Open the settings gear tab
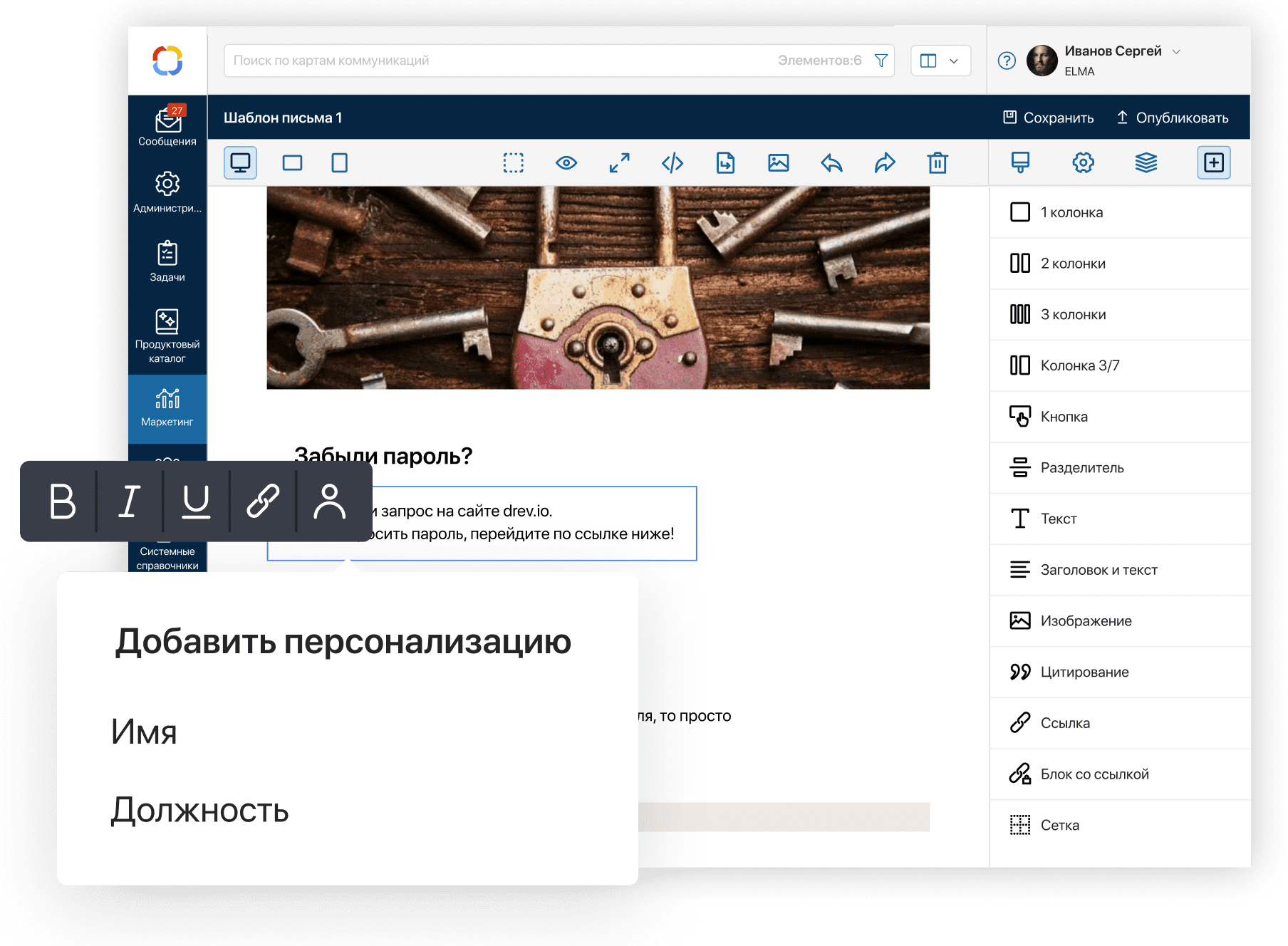1288x946 pixels. (x=1084, y=162)
